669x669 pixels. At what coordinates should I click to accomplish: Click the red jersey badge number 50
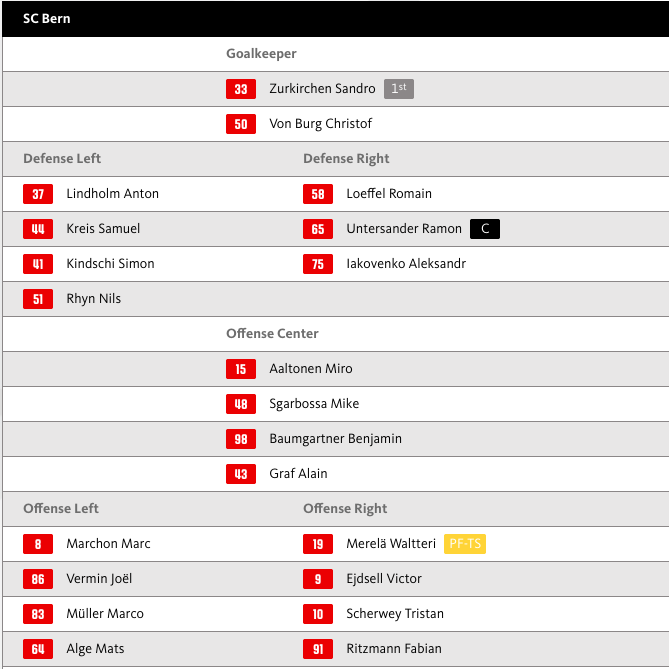coord(240,124)
